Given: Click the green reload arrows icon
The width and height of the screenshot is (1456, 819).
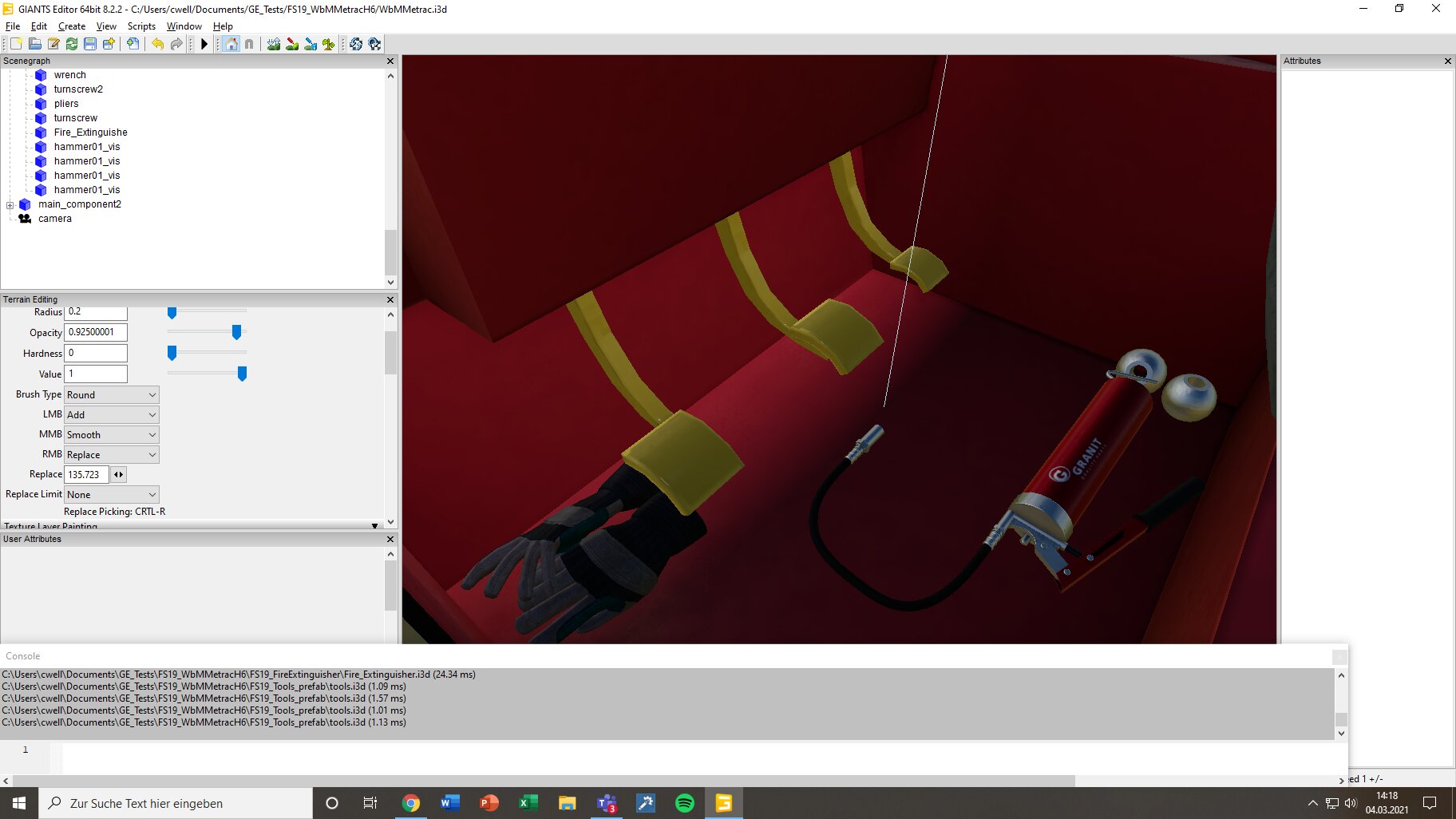Looking at the screenshot, I should point(72,44).
